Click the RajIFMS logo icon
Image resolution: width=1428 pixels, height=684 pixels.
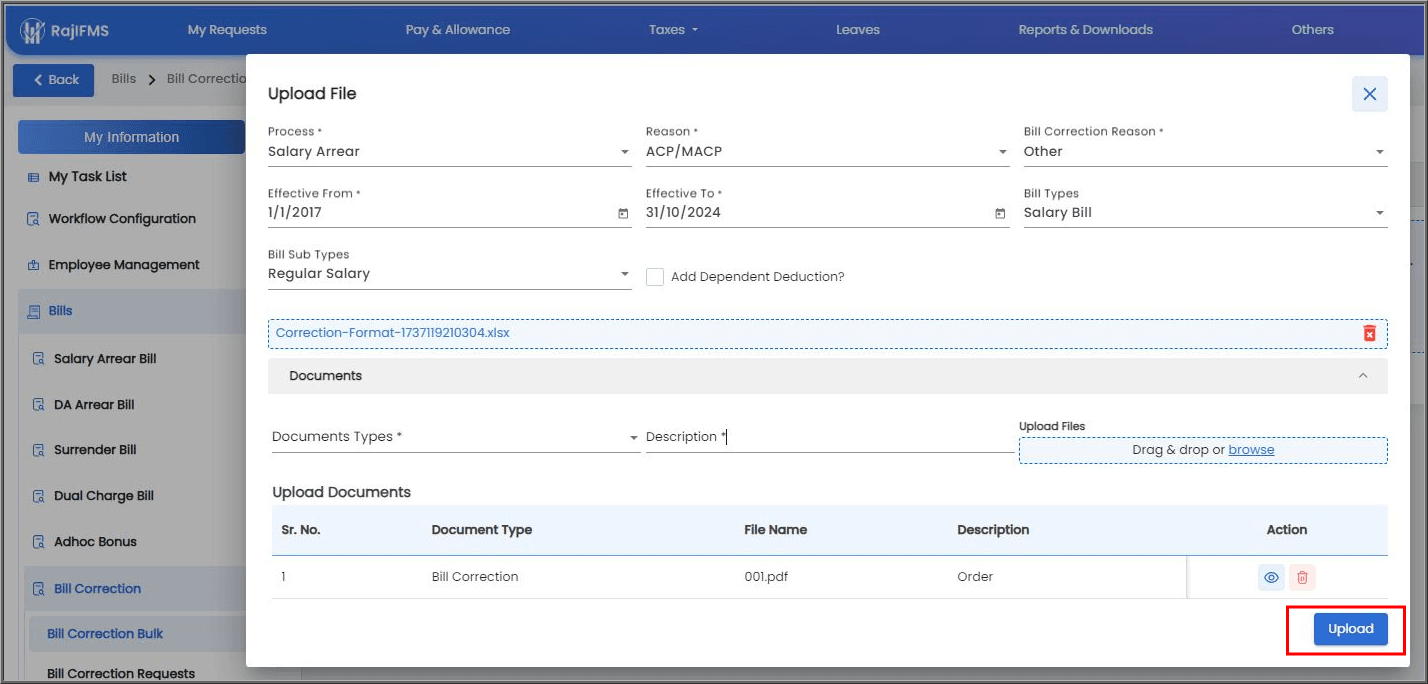pyautogui.click(x=33, y=30)
